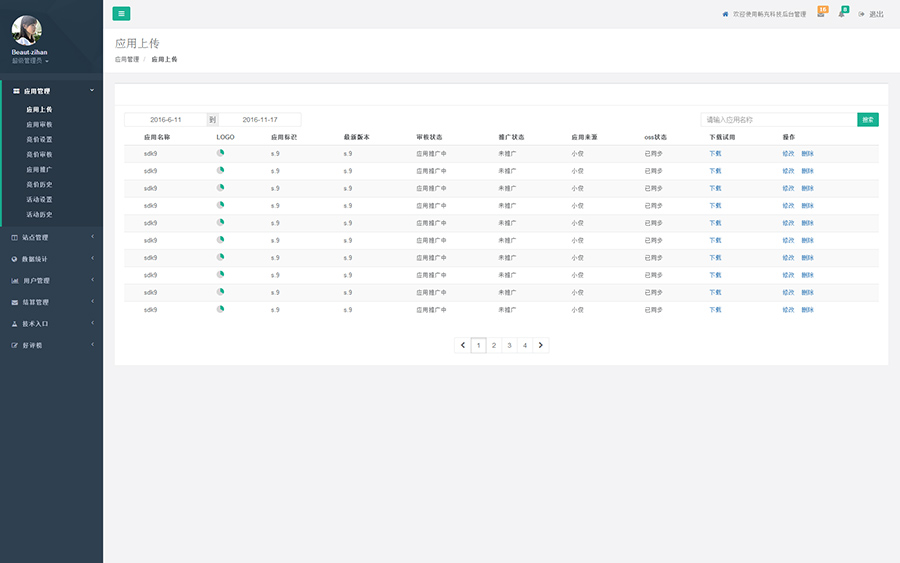Collapse the 应用管理 sidebar section
Image resolution: width=900 pixels, height=563 pixels.
pyautogui.click(x=50, y=90)
